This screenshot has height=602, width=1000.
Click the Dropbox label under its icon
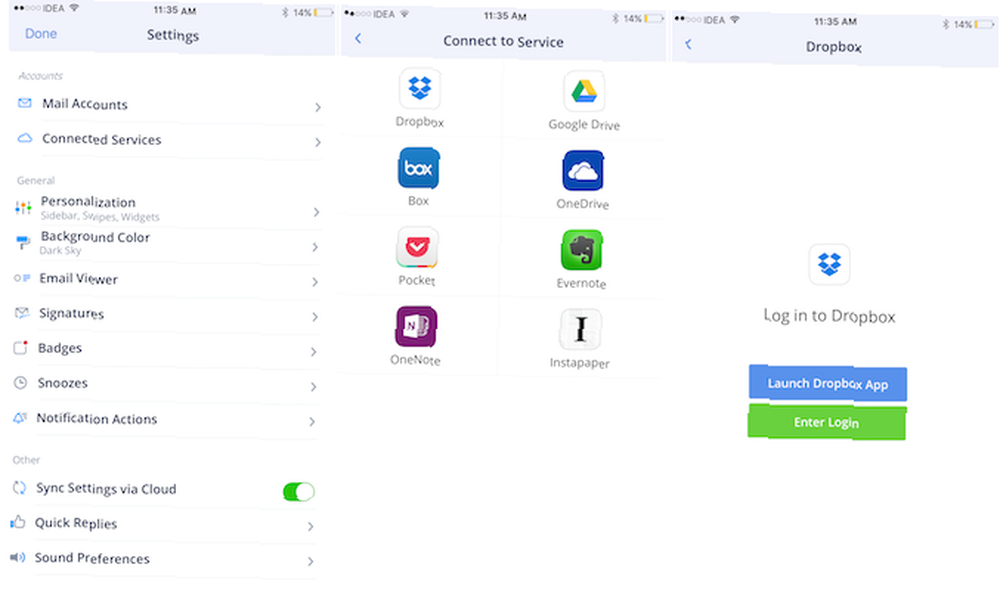[x=420, y=121]
